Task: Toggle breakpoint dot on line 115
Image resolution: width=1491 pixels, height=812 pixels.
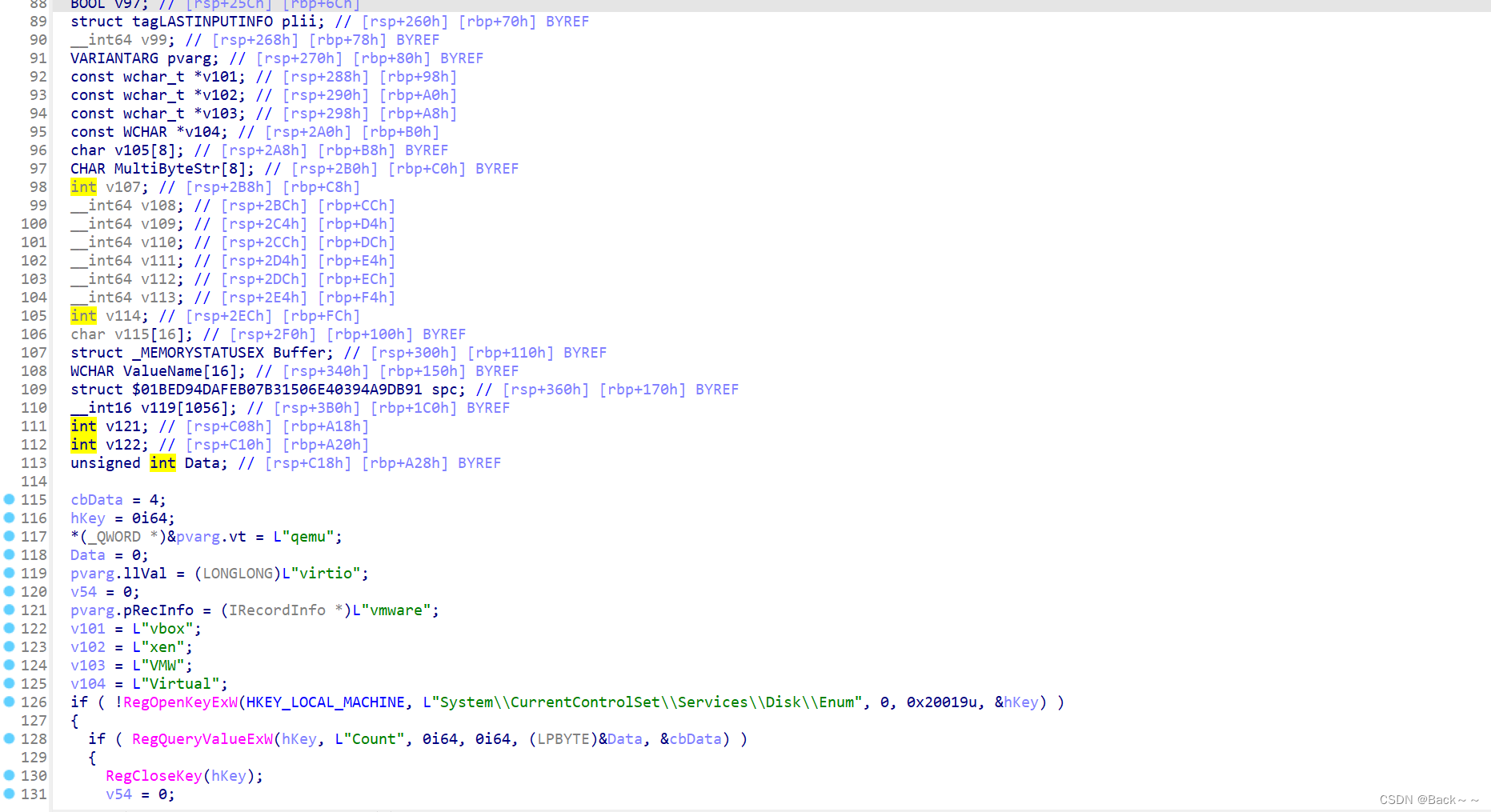Action: 10,499
